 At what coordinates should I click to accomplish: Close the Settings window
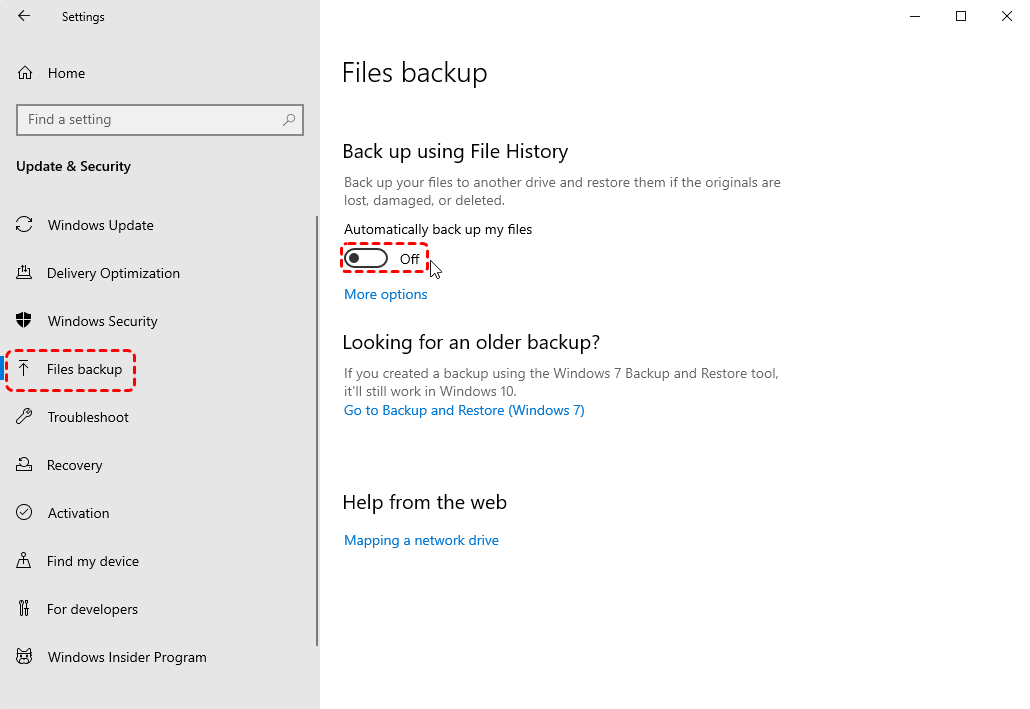coord(1007,16)
